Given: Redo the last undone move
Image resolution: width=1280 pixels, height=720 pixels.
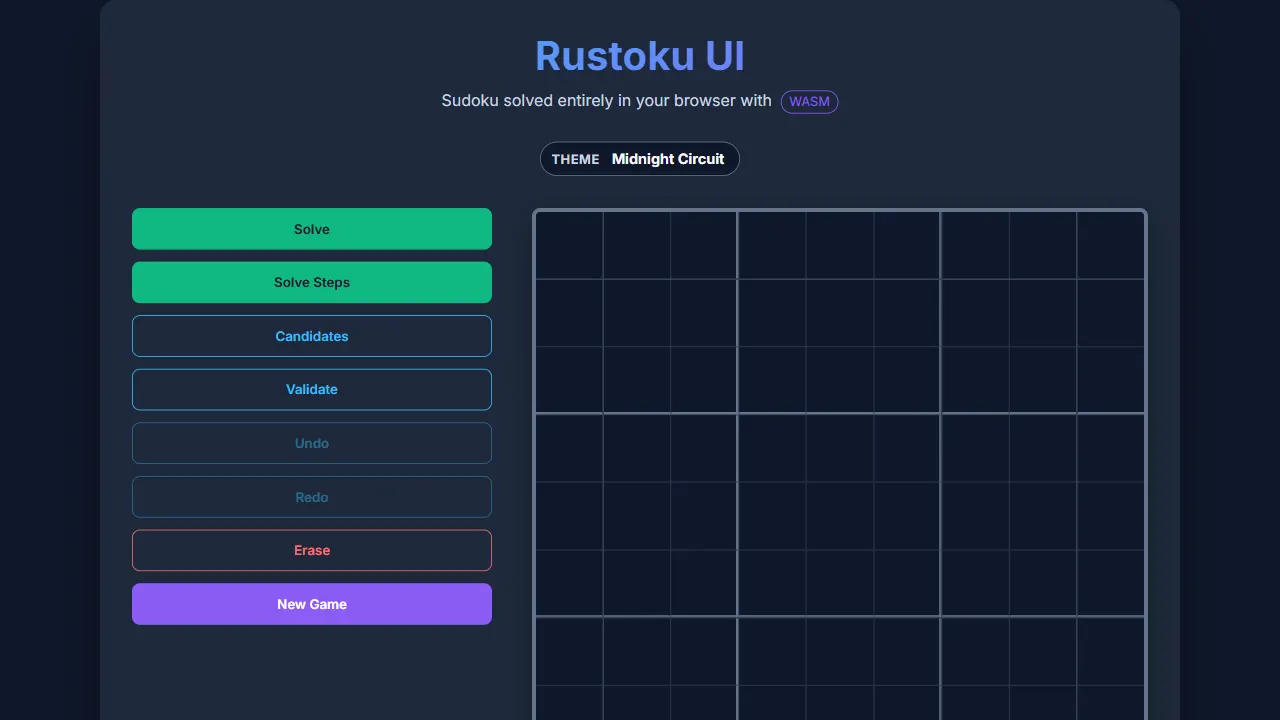Looking at the screenshot, I should point(312,497).
